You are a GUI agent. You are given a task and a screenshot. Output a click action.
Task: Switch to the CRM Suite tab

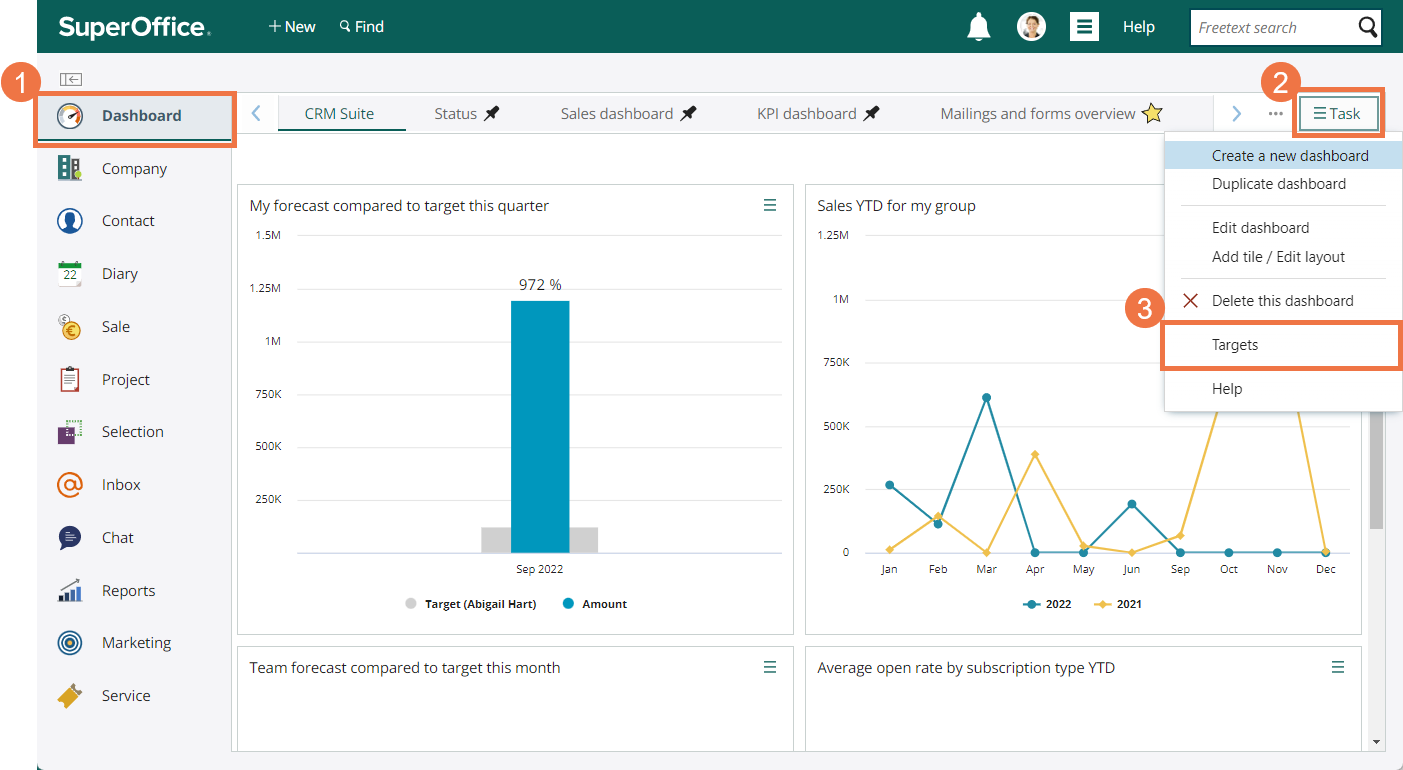(x=340, y=114)
